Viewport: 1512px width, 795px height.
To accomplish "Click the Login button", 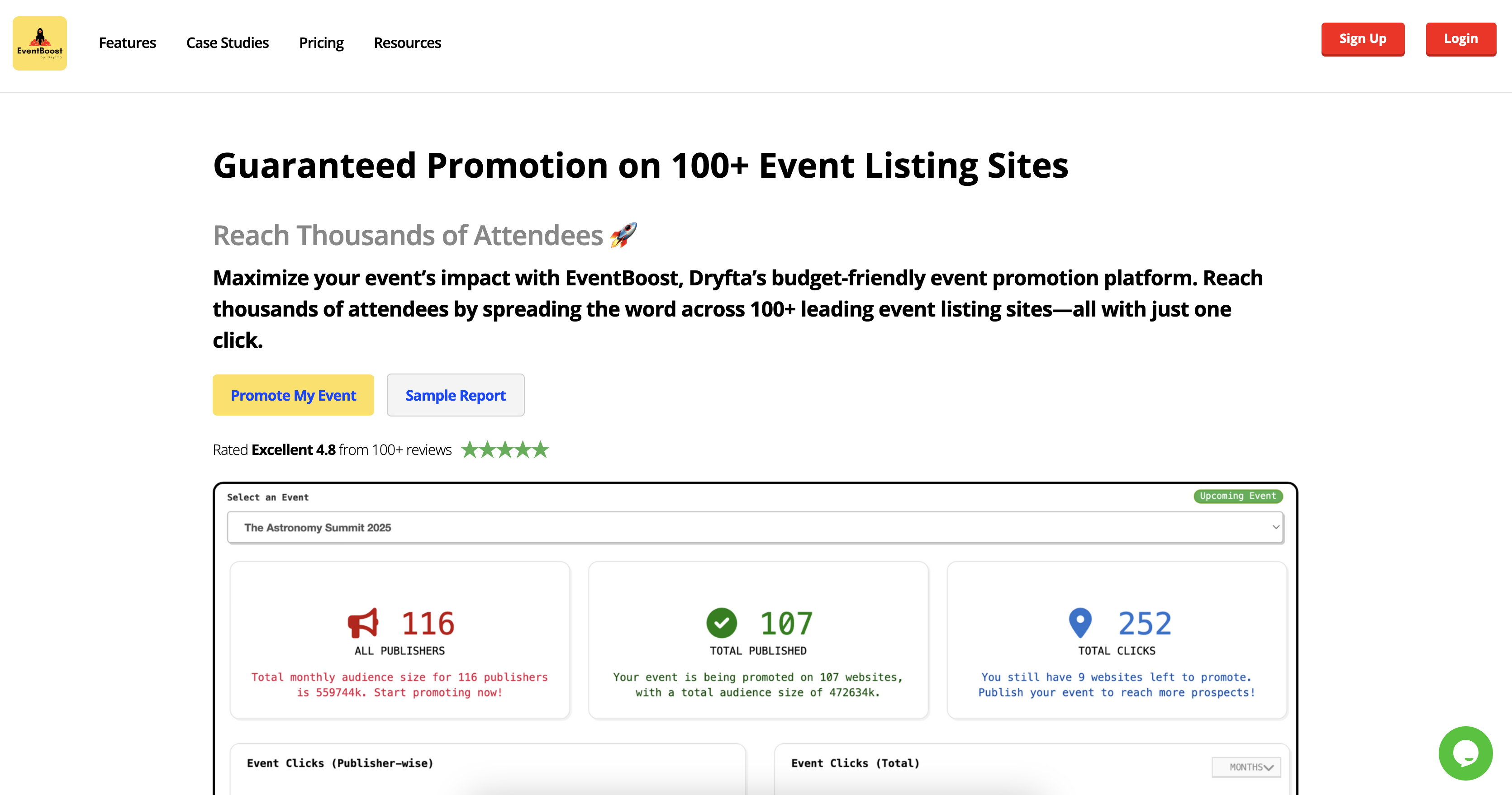I will 1461,39.
